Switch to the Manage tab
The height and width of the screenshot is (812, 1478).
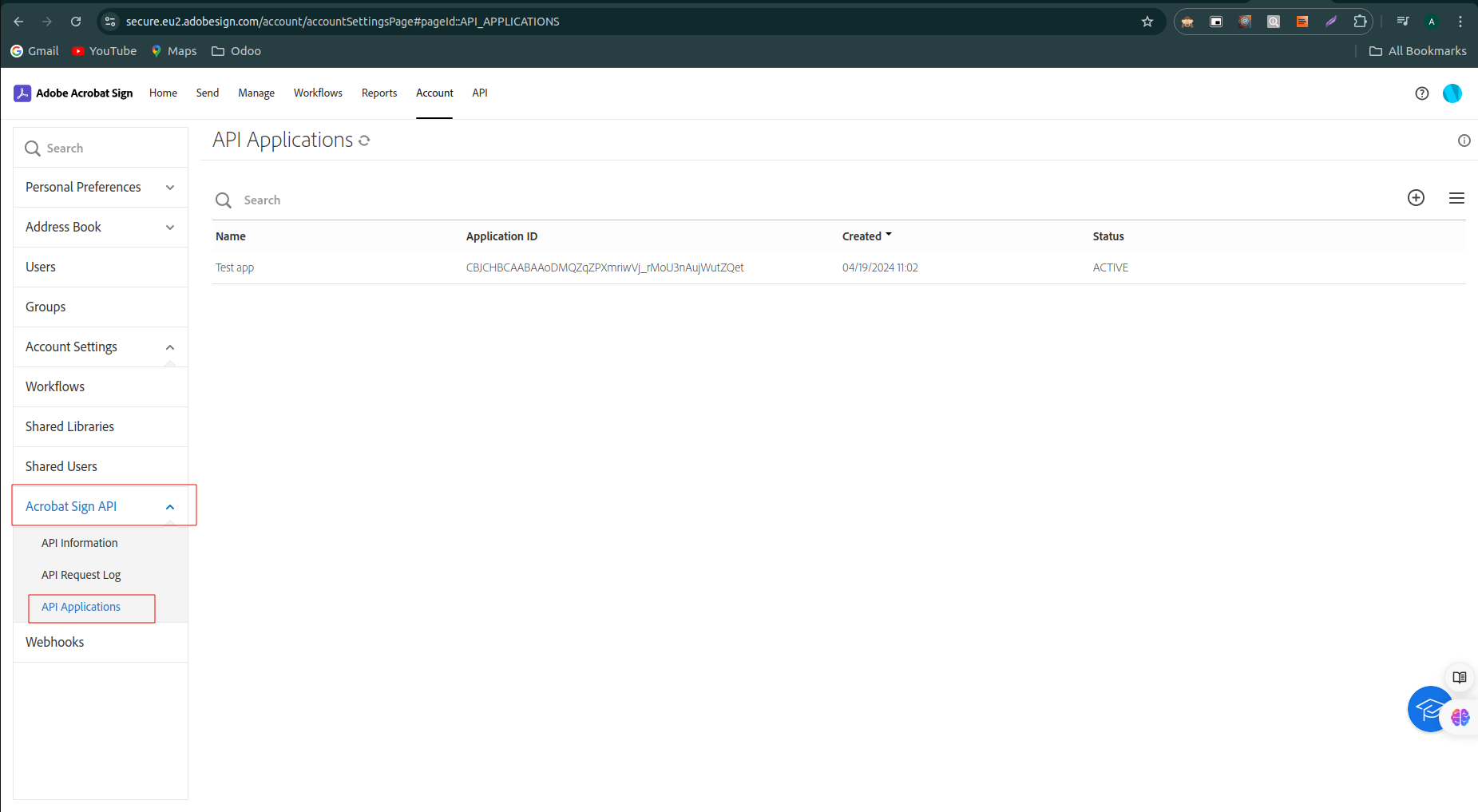(x=256, y=93)
